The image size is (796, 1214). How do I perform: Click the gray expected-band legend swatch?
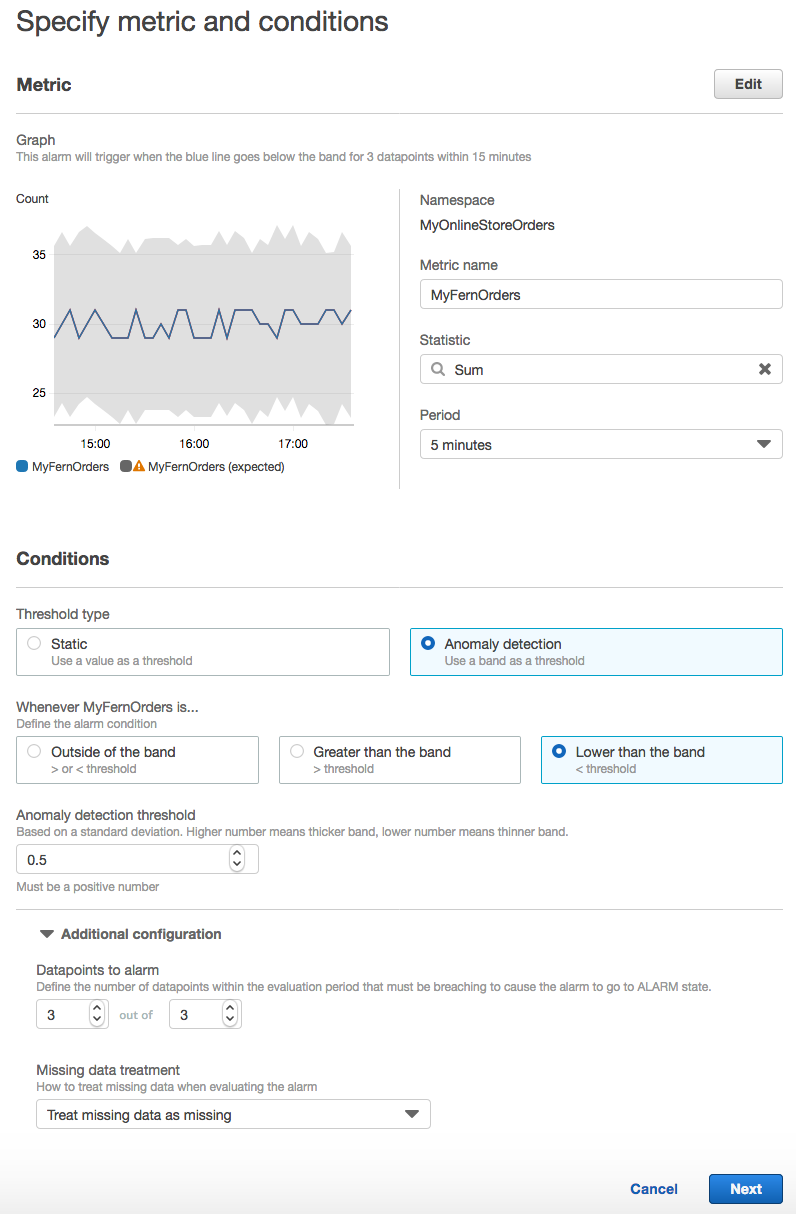tap(126, 466)
